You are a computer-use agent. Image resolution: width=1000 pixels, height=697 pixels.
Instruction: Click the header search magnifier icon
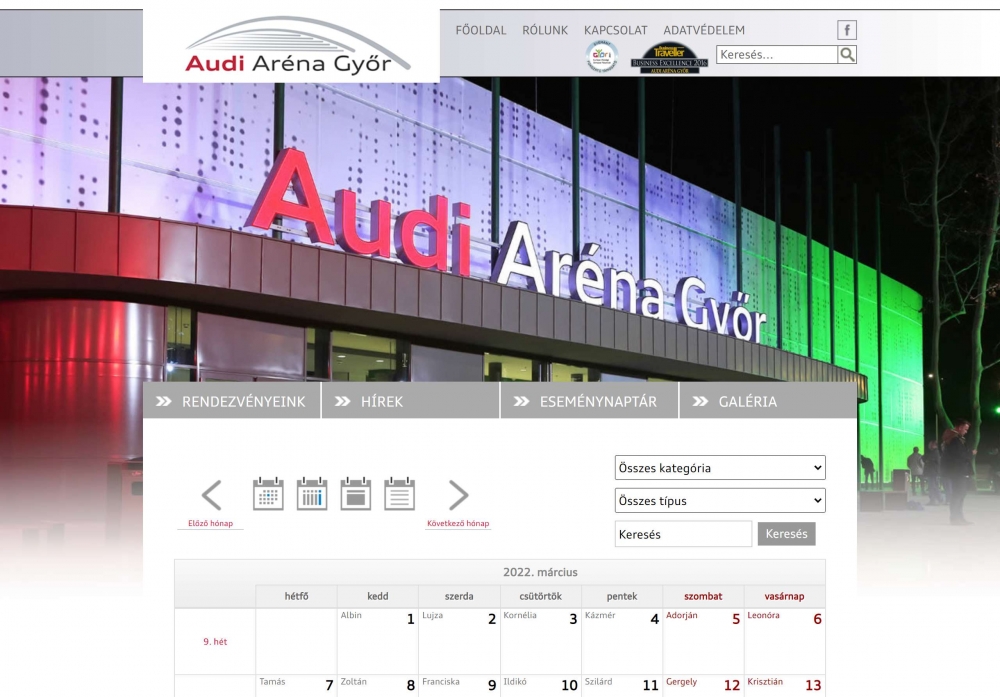tap(847, 55)
